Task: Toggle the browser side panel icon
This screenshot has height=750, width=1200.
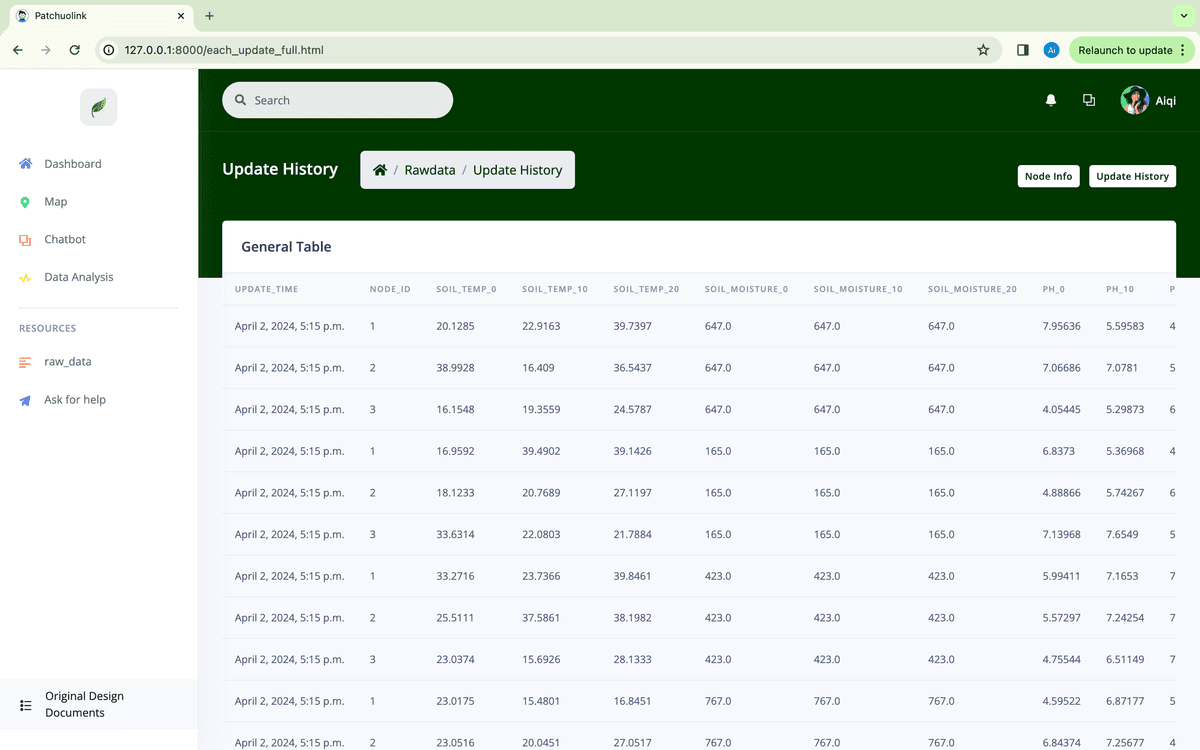Action: point(1022,50)
